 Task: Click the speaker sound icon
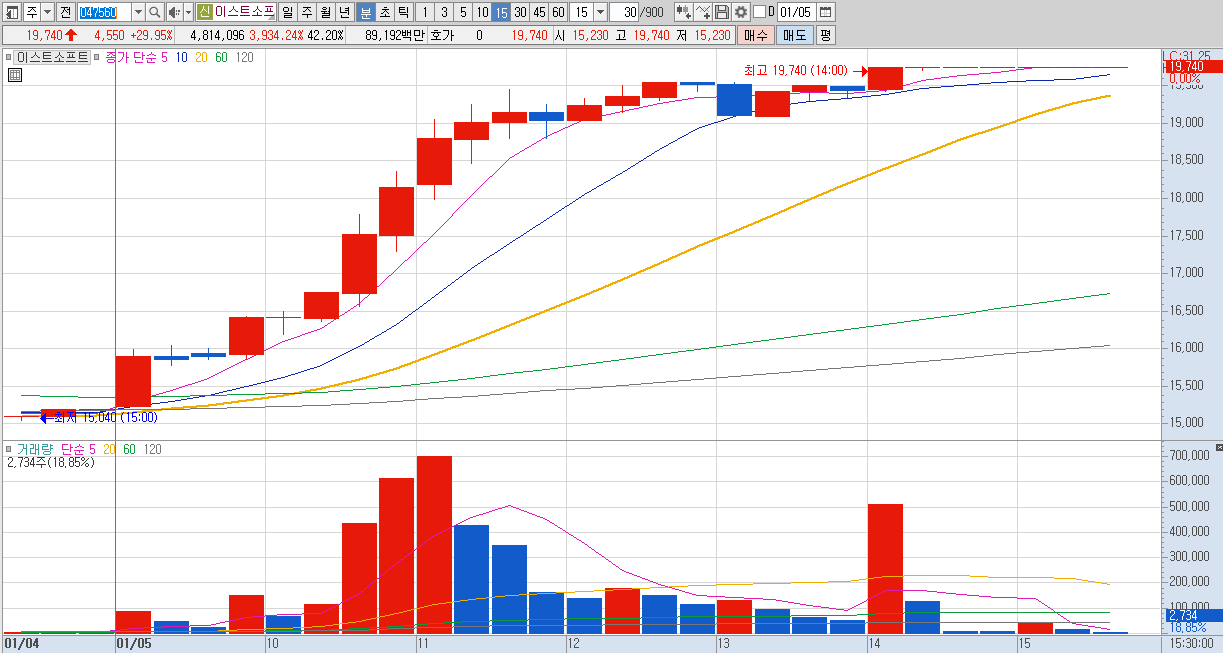point(173,12)
